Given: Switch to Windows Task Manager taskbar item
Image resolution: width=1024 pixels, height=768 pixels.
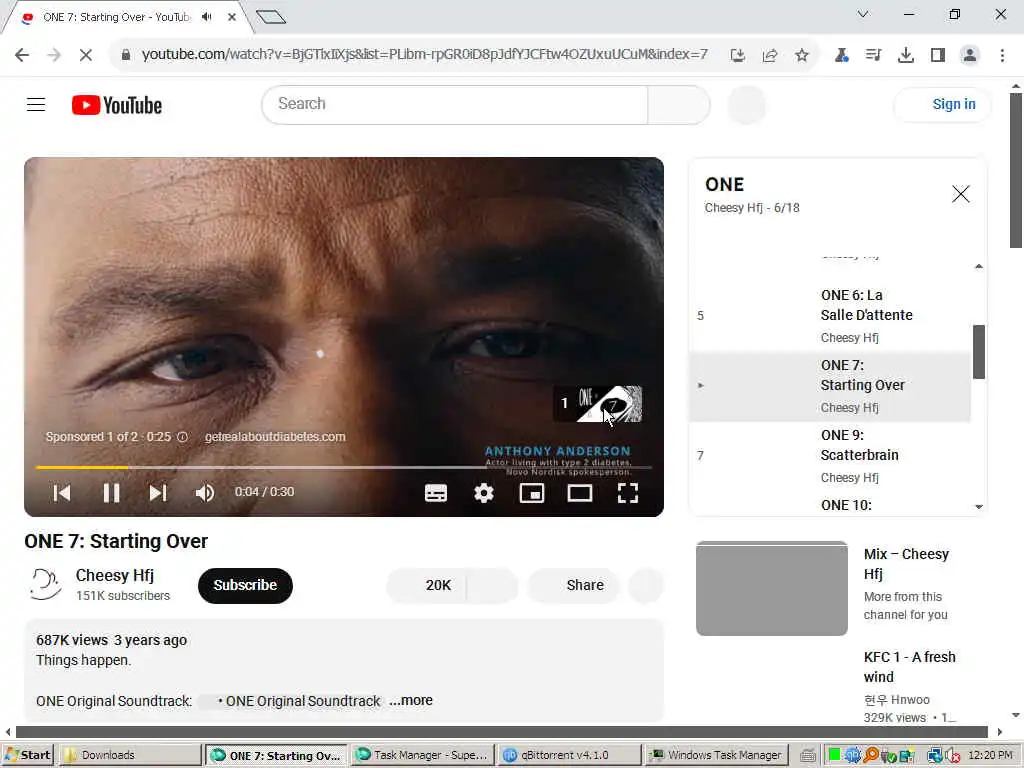Looking at the screenshot, I should [716, 755].
